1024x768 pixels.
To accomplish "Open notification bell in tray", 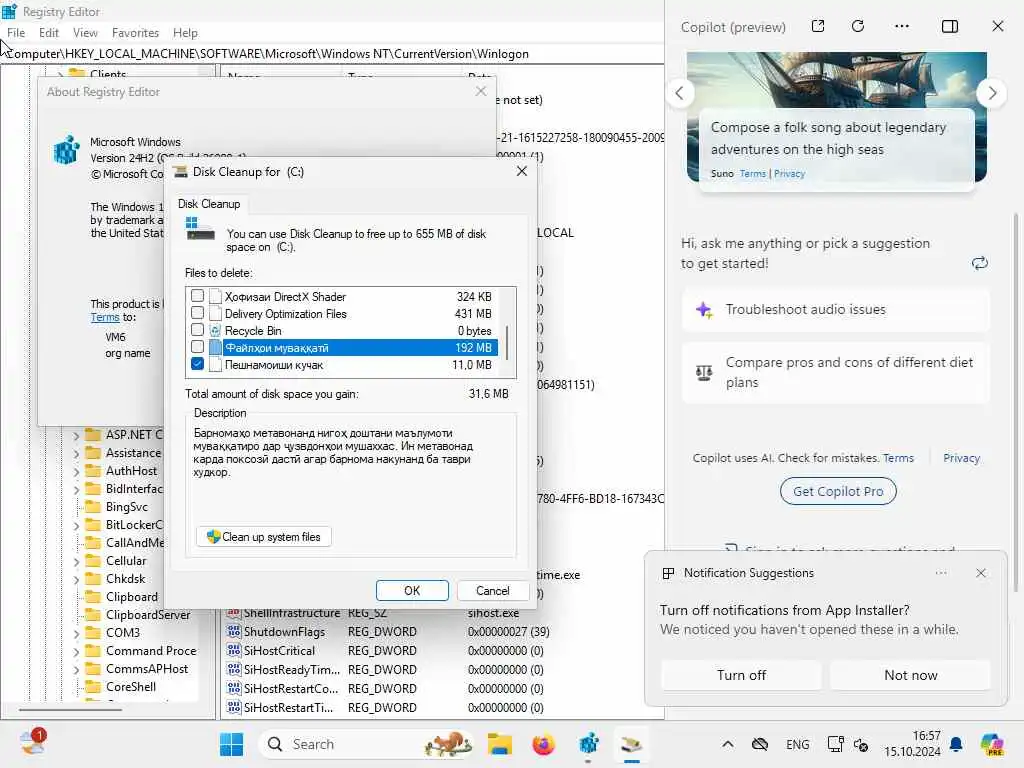I will (956, 744).
